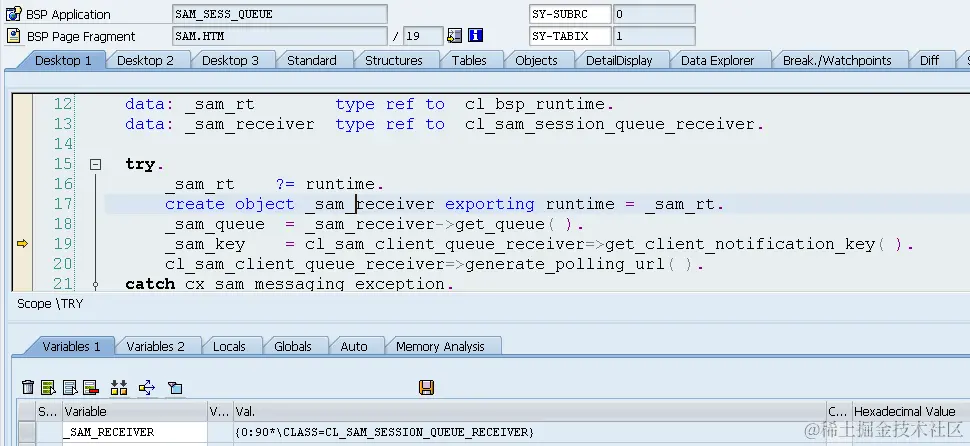Image resolution: width=970 pixels, height=446 pixels.
Task: Open the Standard tab
Action: tap(312, 60)
